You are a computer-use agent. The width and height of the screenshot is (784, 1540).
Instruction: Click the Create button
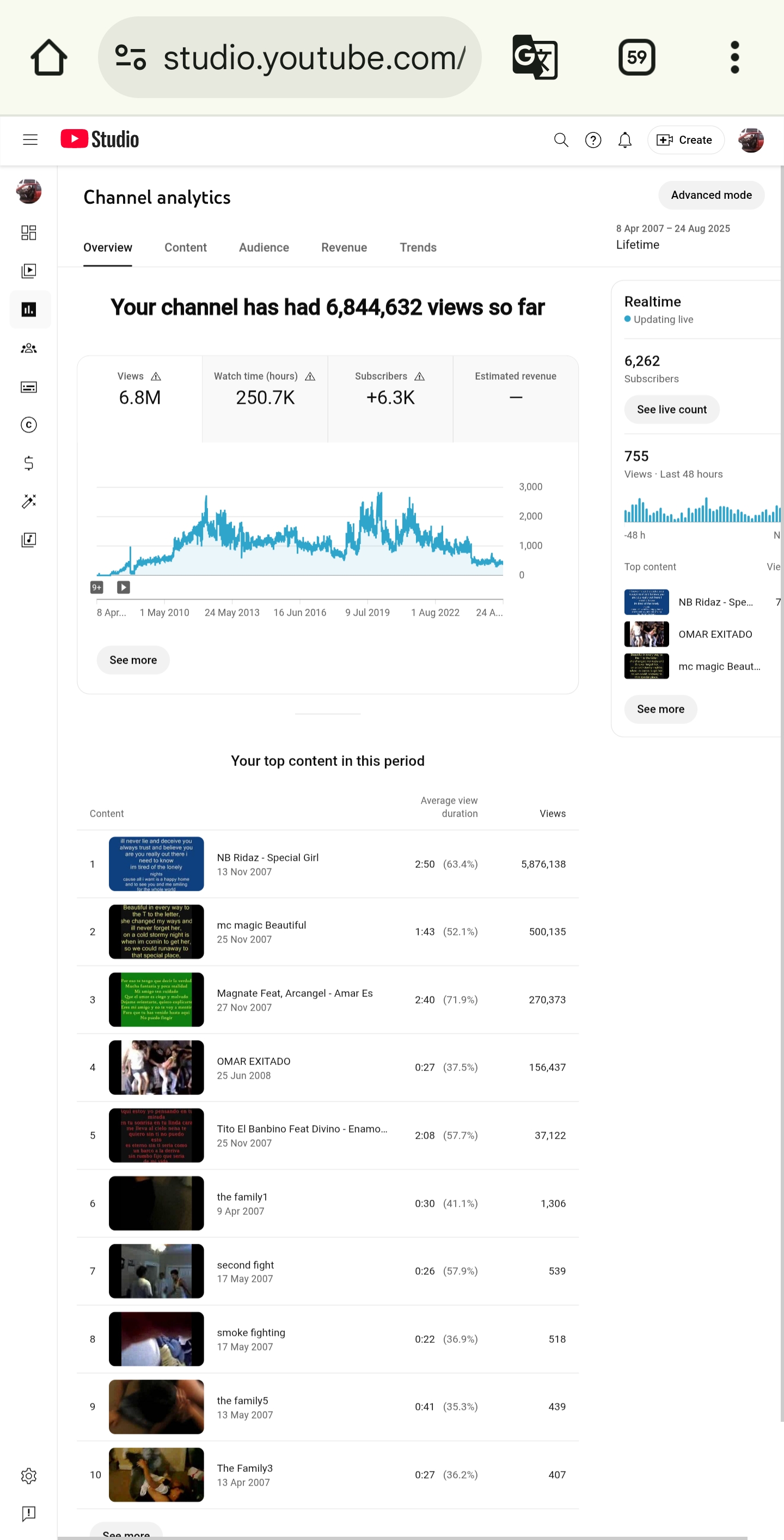685,140
